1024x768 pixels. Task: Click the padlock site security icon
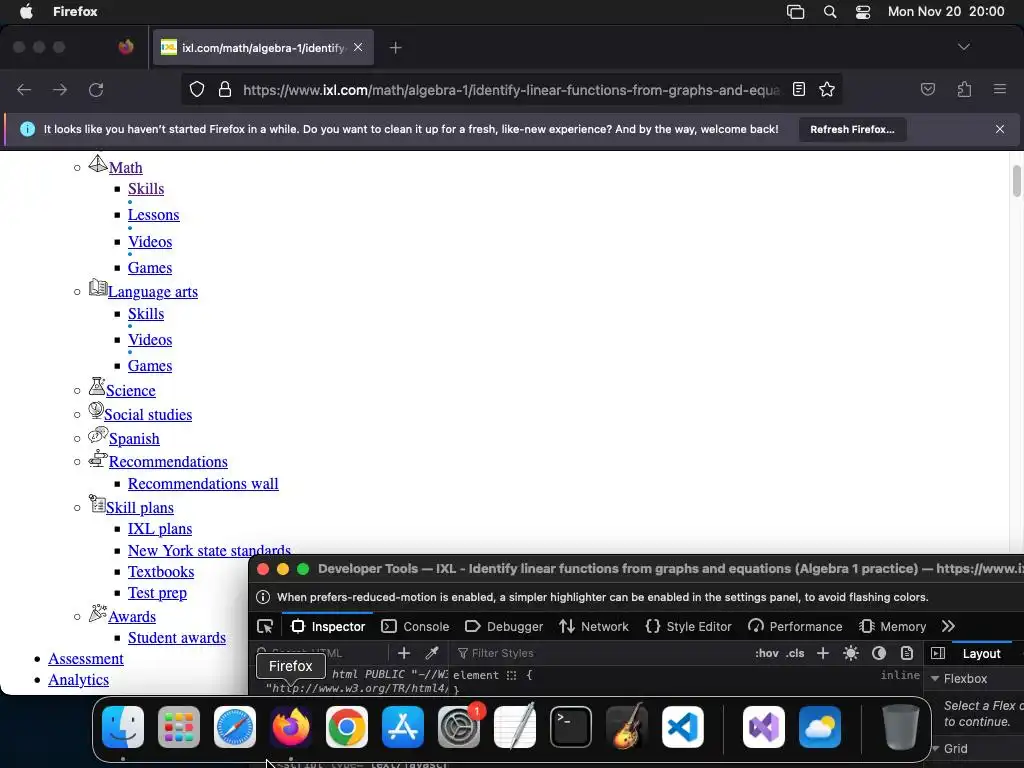click(225, 89)
